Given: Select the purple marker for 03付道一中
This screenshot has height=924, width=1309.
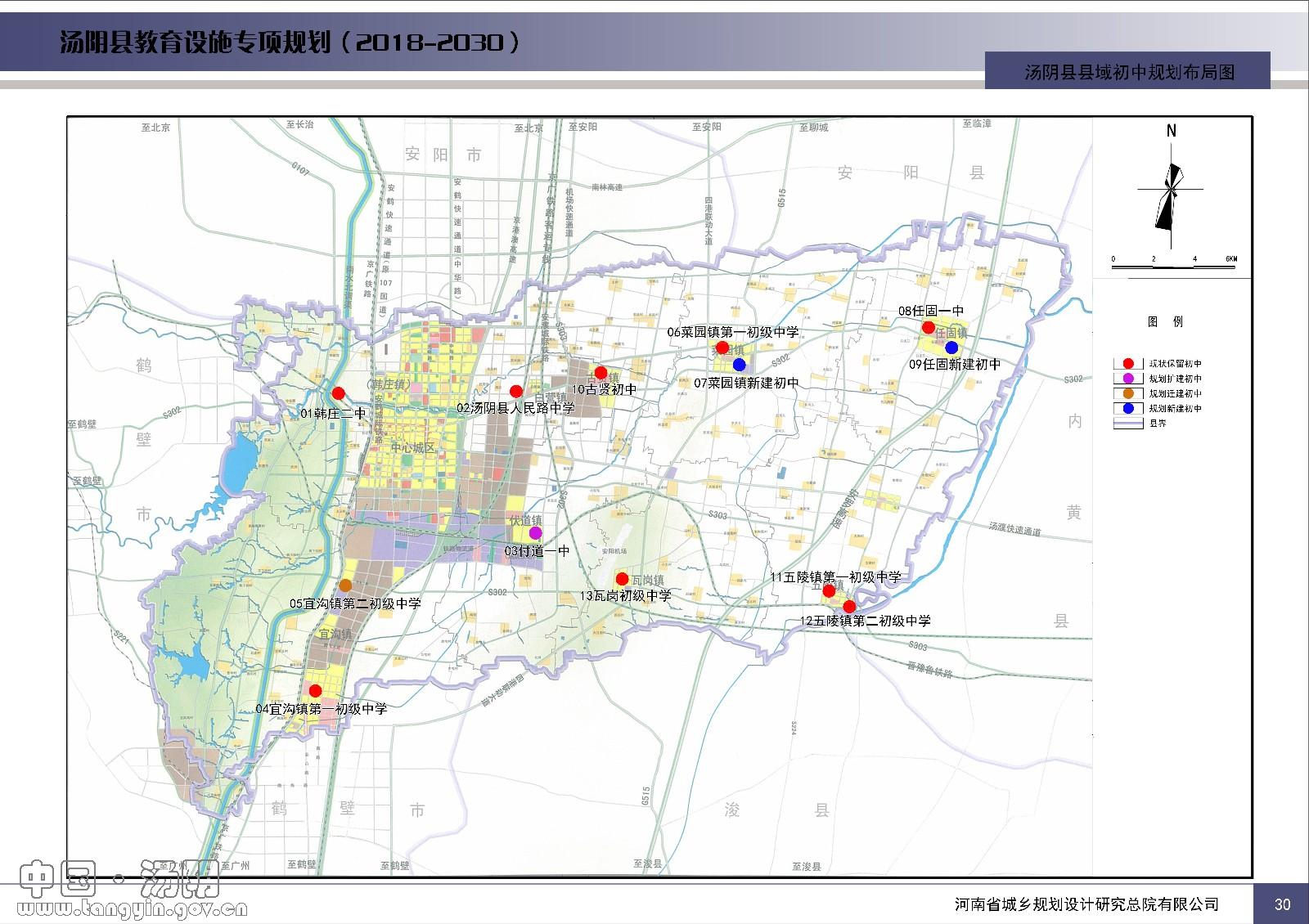Looking at the screenshot, I should [x=535, y=532].
